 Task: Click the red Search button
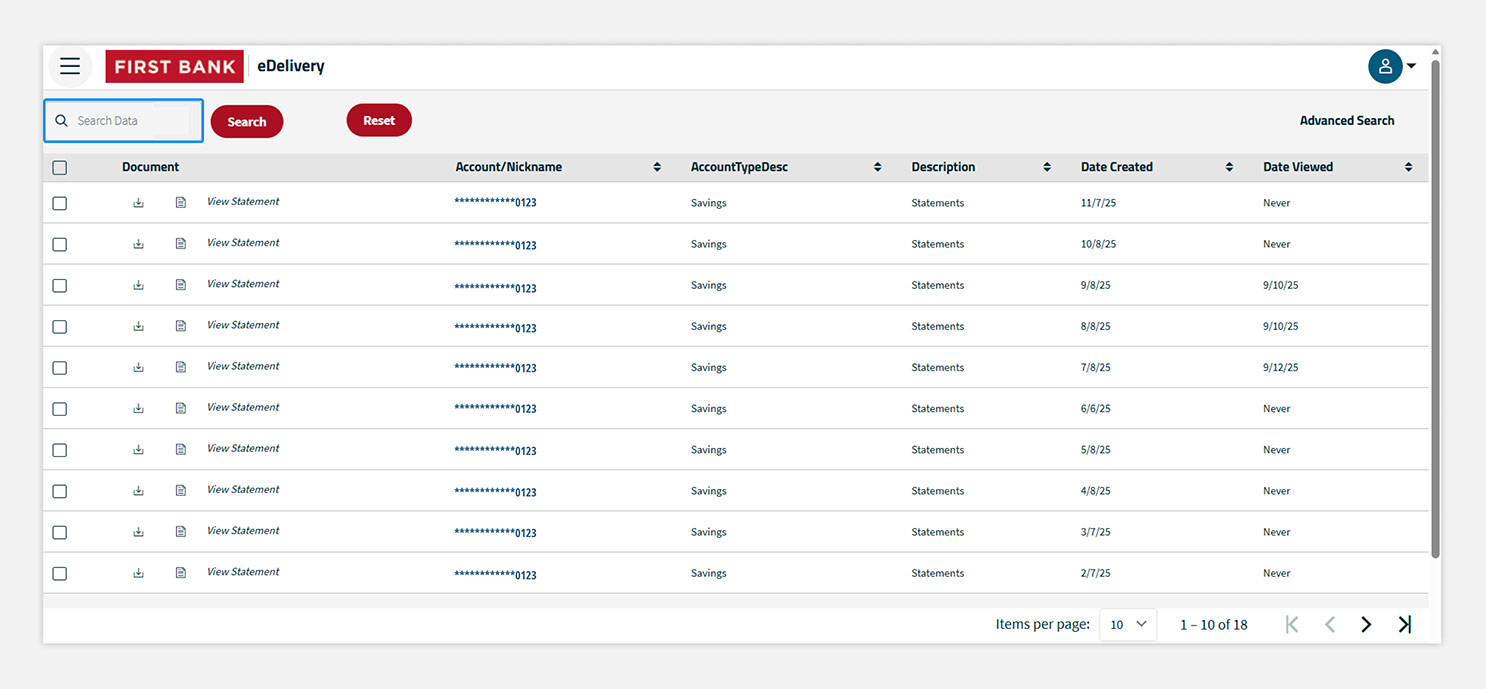(247, 122)
